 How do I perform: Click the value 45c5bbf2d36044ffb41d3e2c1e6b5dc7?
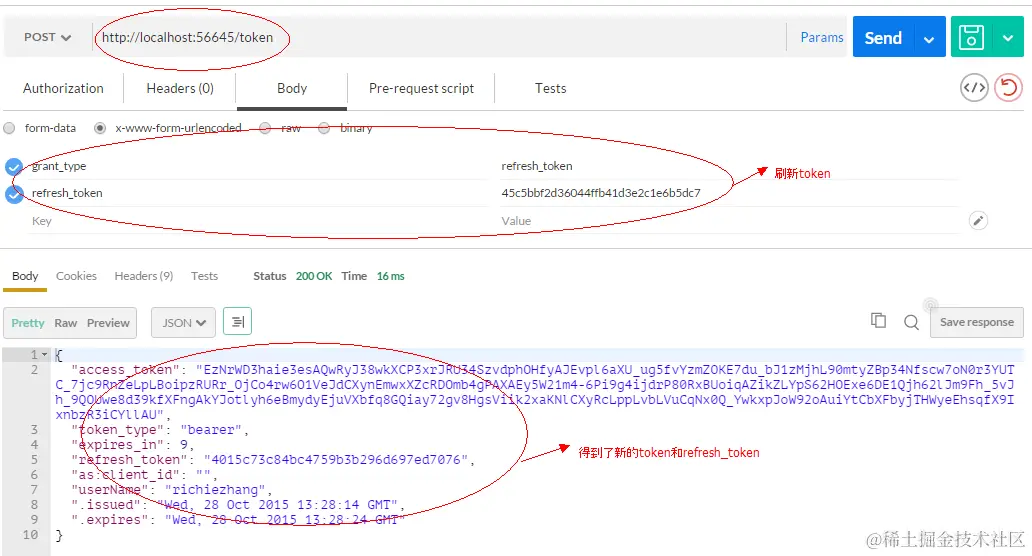click(x=601, y=193)
